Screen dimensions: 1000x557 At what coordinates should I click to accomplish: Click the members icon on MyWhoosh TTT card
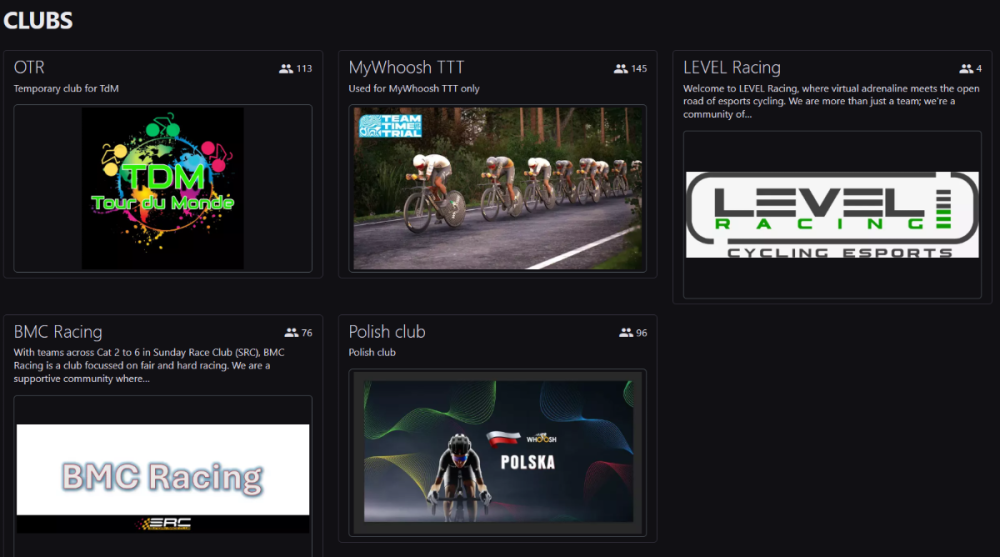coord(621,69)
